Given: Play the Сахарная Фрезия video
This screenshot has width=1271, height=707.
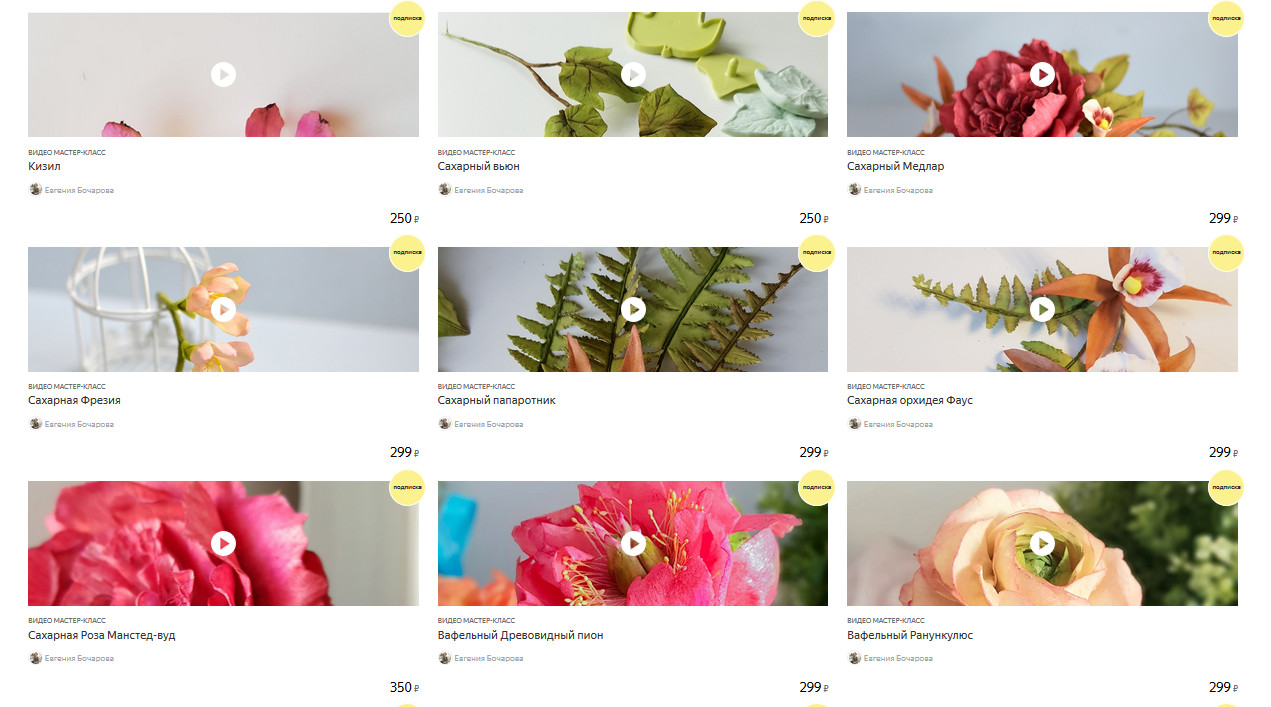Looking at the screenshot, I should pyautogui.click(x=223, y=309).
